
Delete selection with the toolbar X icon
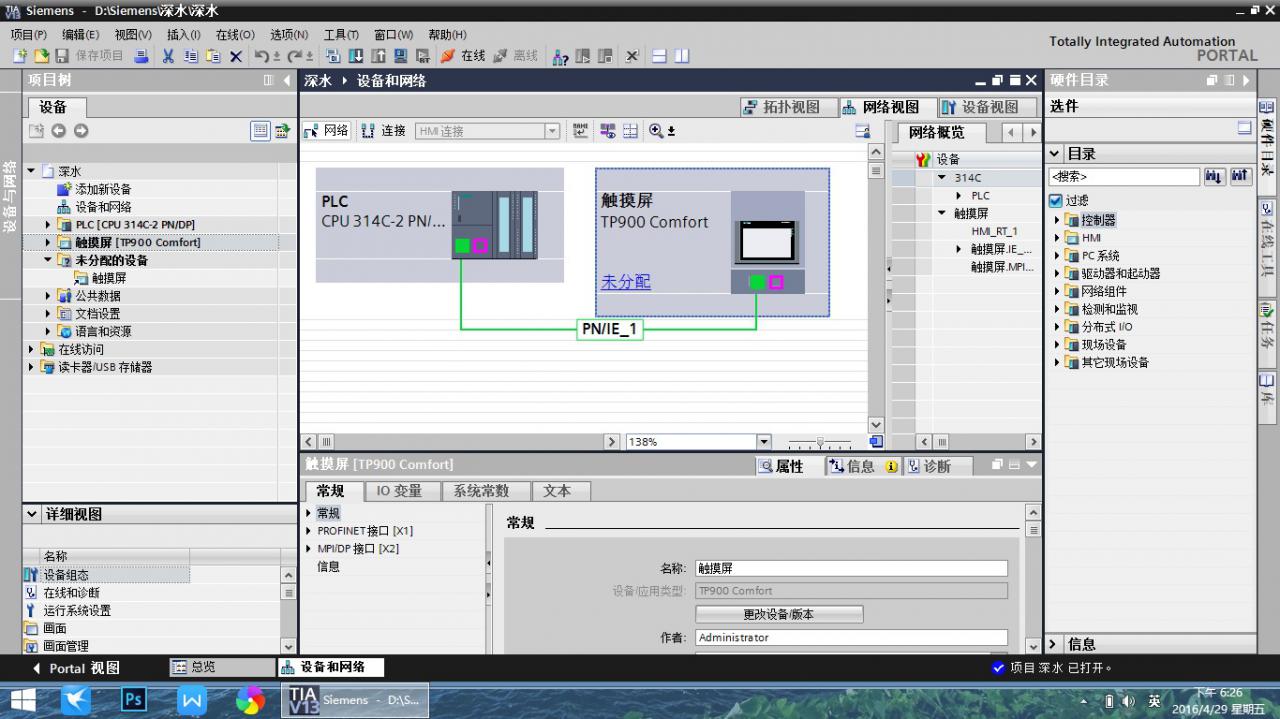(x=236, y=56)
